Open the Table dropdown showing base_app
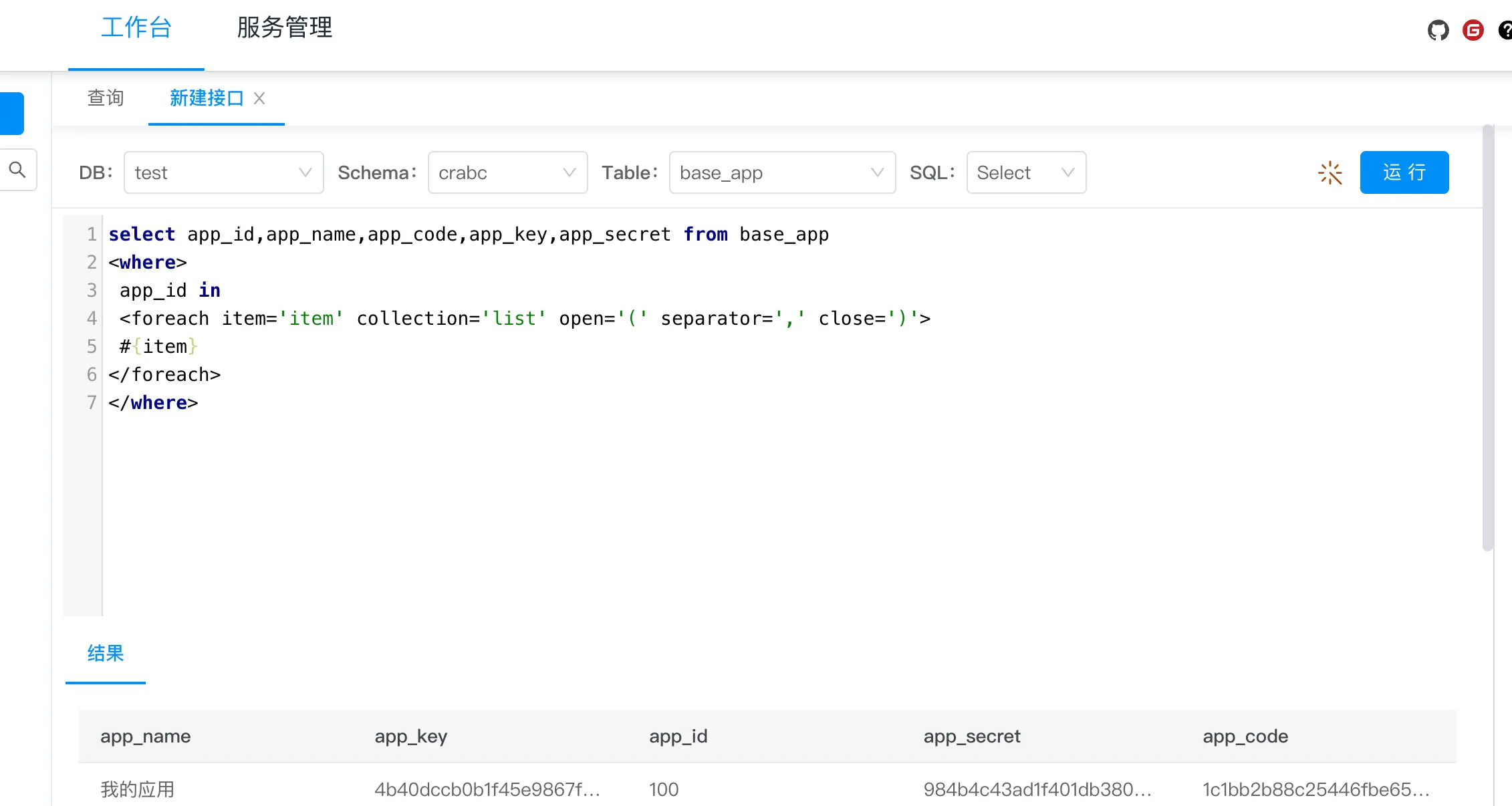Image resolution: width=1512 pixels, height=806 pixels. point(781,172)
